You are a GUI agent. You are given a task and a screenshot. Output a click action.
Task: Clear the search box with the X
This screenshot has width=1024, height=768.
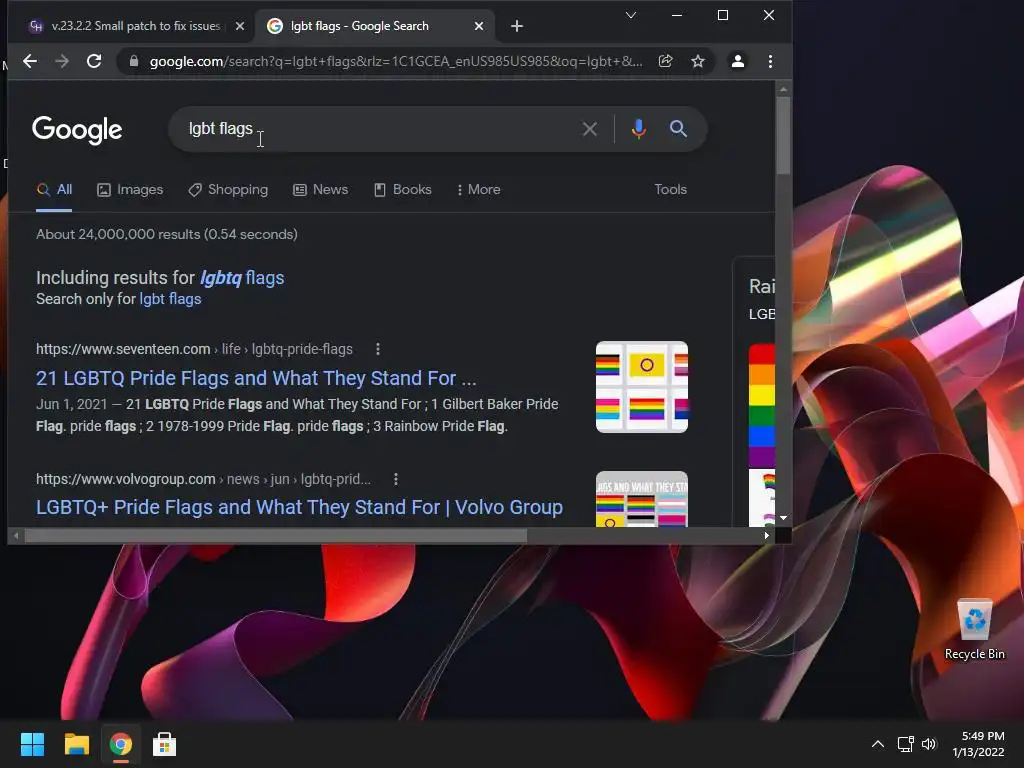coord(590,129)
